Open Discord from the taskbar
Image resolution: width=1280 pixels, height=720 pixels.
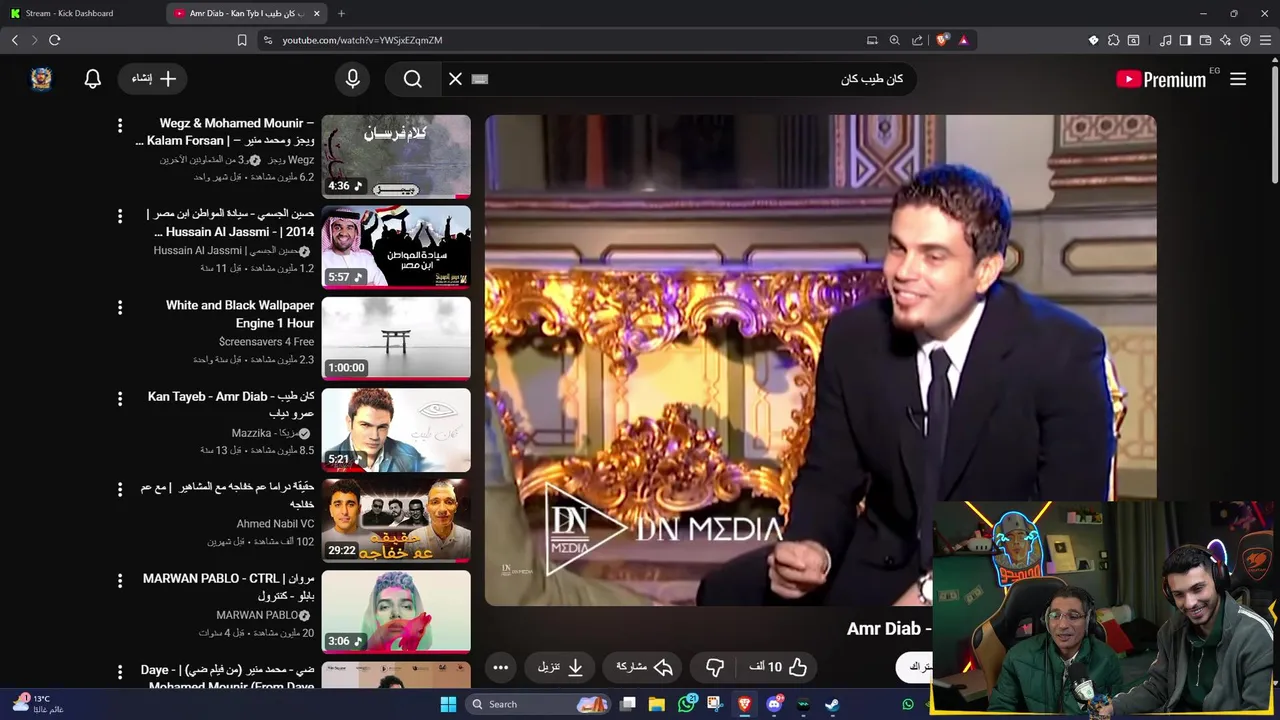774,704
